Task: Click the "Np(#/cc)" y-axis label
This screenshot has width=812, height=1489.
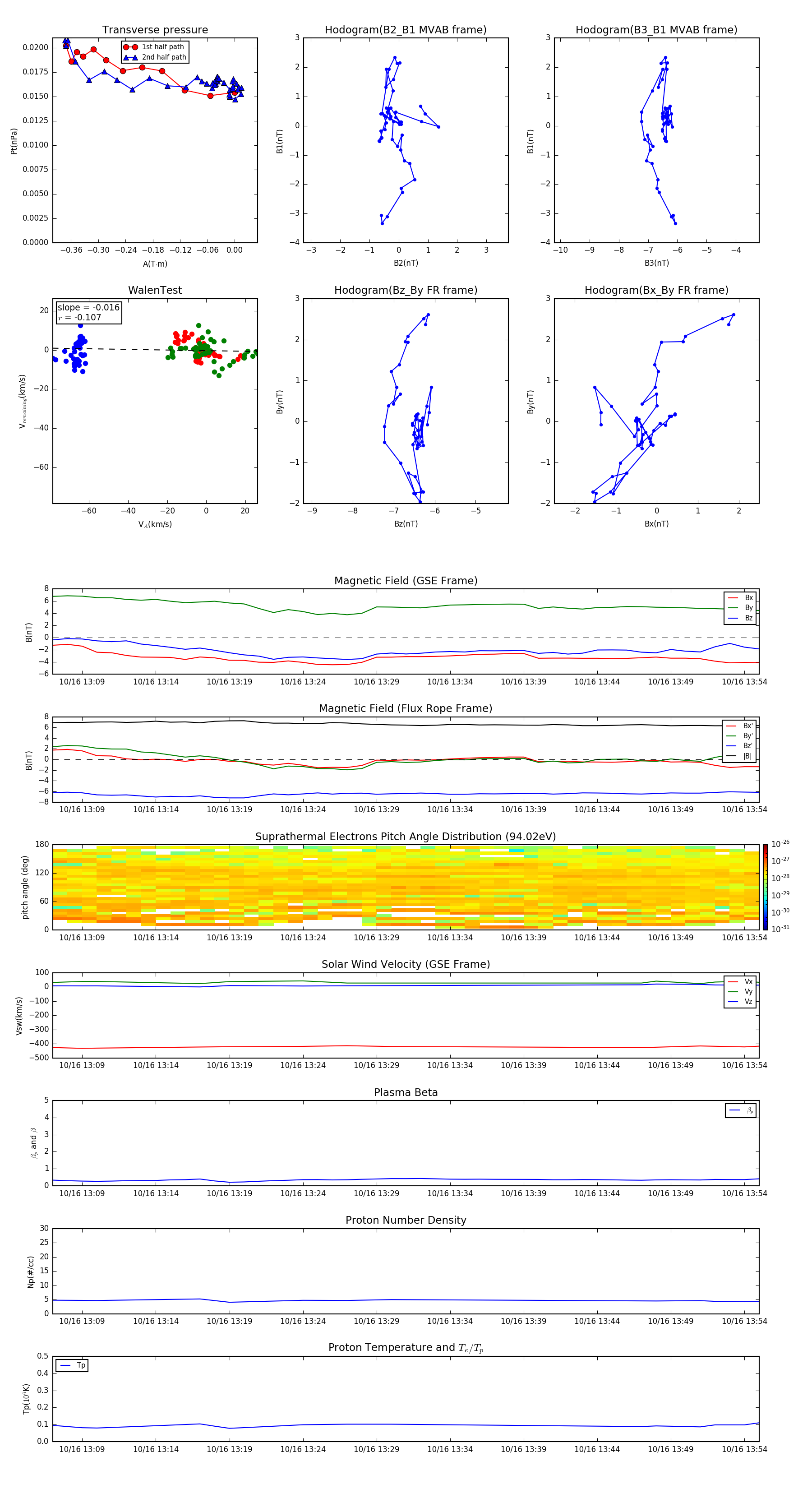Action: click(31, 1272)
